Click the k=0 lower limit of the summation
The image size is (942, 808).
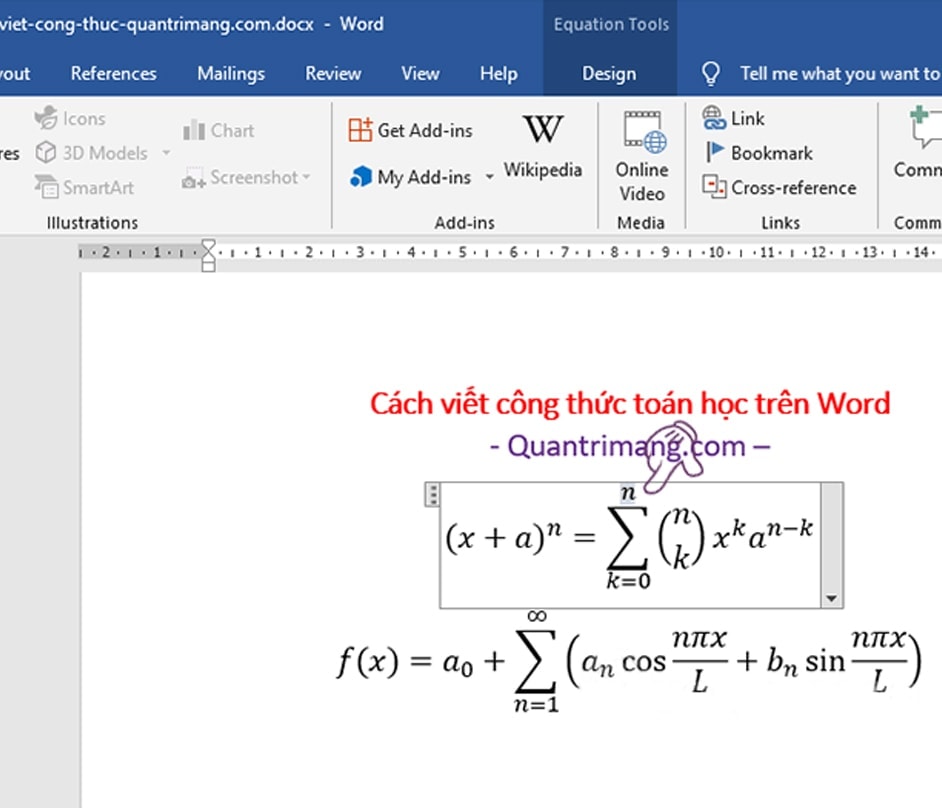628,581
